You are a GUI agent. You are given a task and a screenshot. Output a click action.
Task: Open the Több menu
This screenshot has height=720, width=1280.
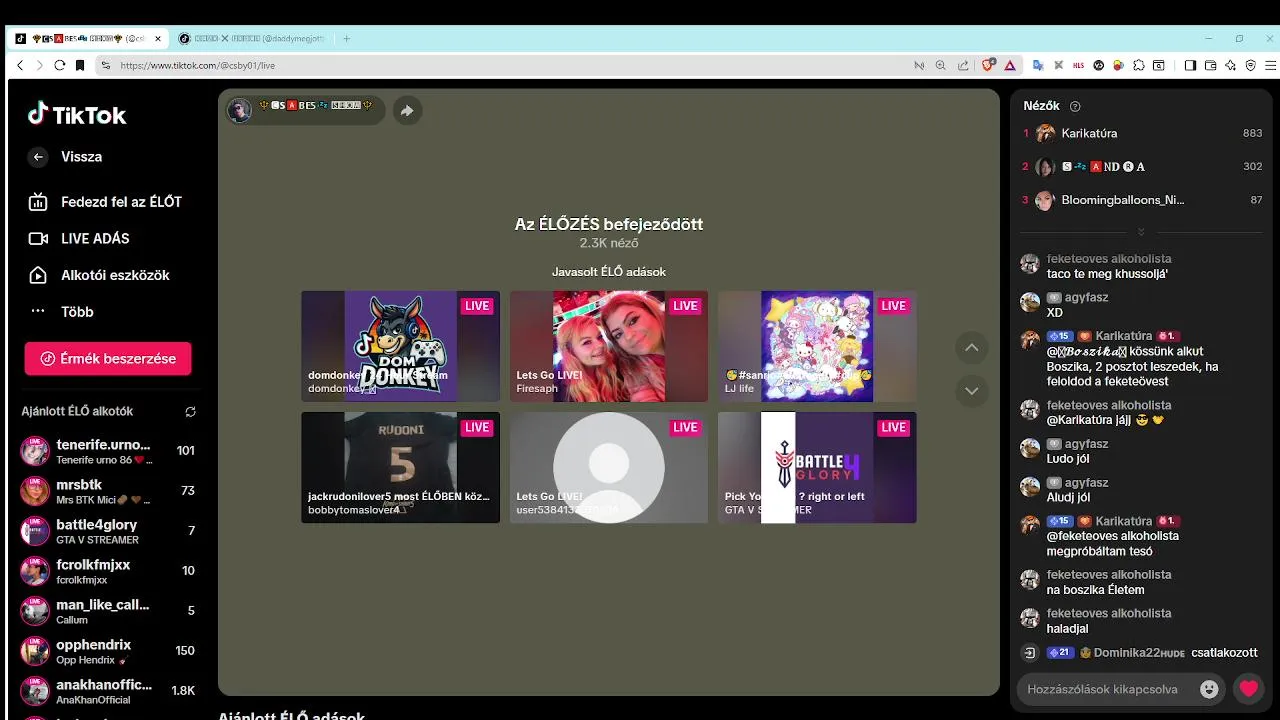point(61,311)
